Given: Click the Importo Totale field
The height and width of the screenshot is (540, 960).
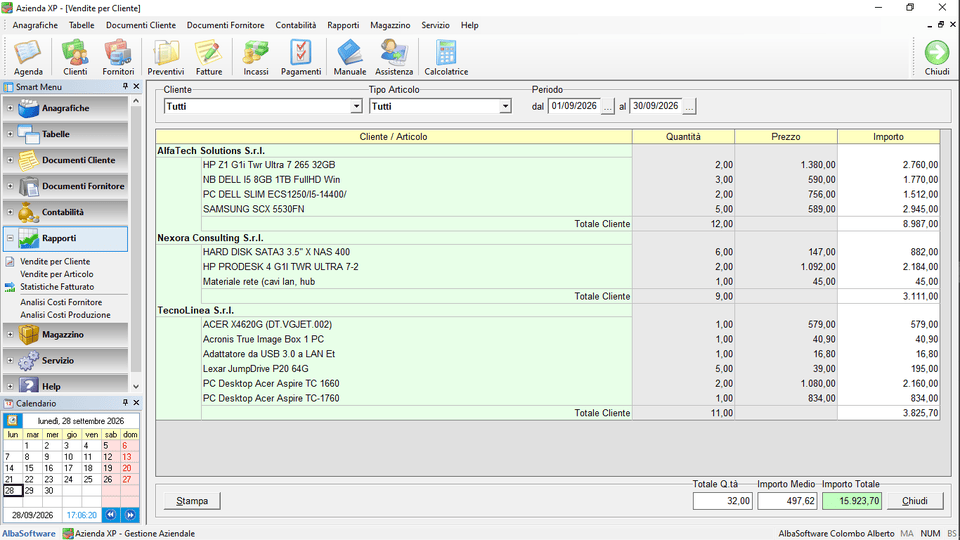Looking at the screenshot, I should (852, 501).
